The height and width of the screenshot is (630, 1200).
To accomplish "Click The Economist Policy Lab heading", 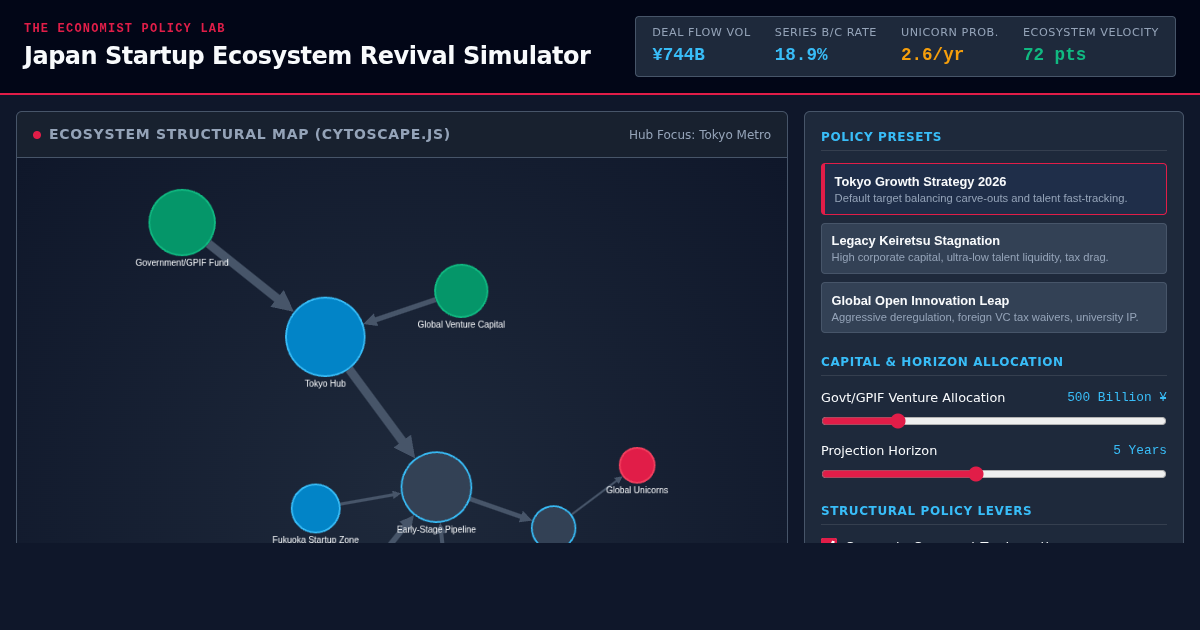I will (125, 29).
